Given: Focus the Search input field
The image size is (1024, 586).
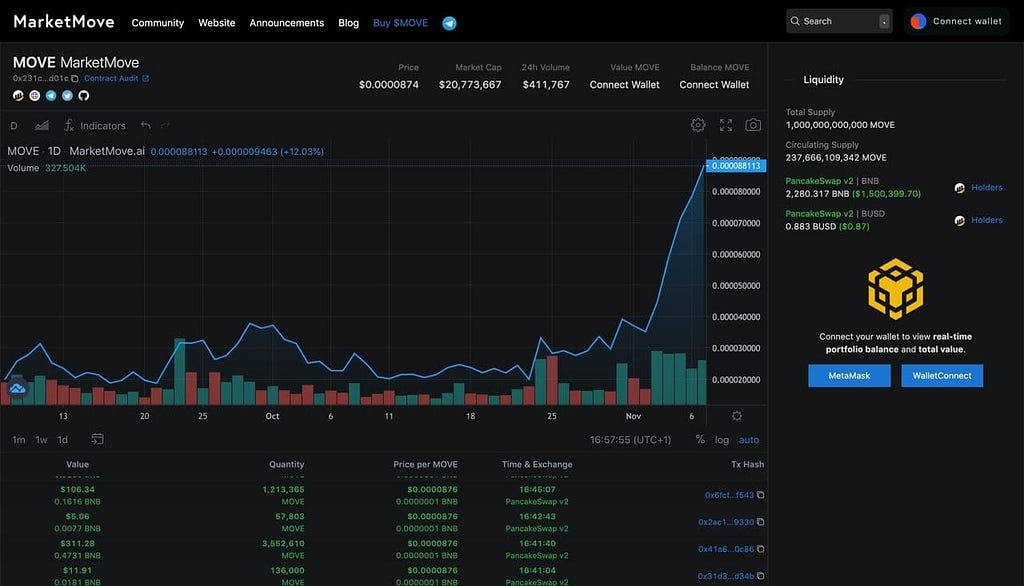Looking at the screenshot, I should tap(839, 22).
